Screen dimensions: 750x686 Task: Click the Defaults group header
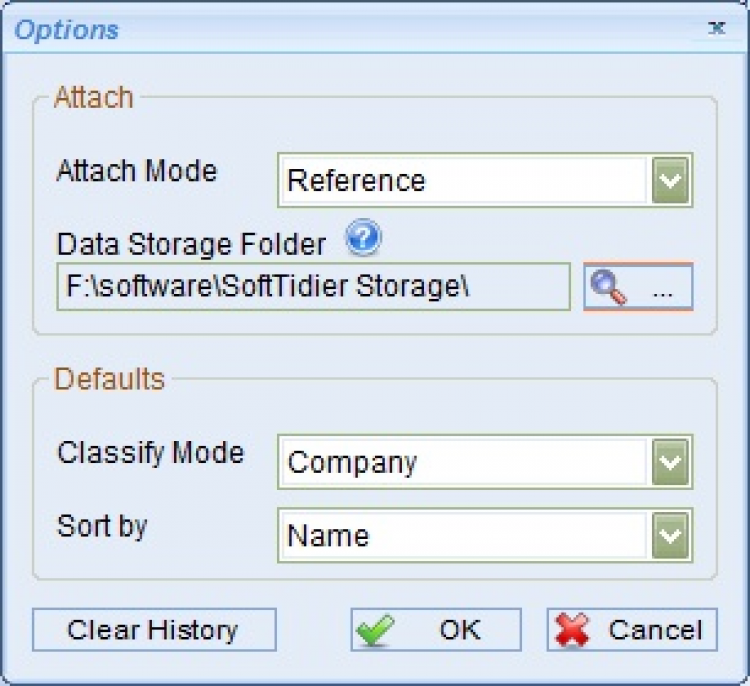click(109, 380)
